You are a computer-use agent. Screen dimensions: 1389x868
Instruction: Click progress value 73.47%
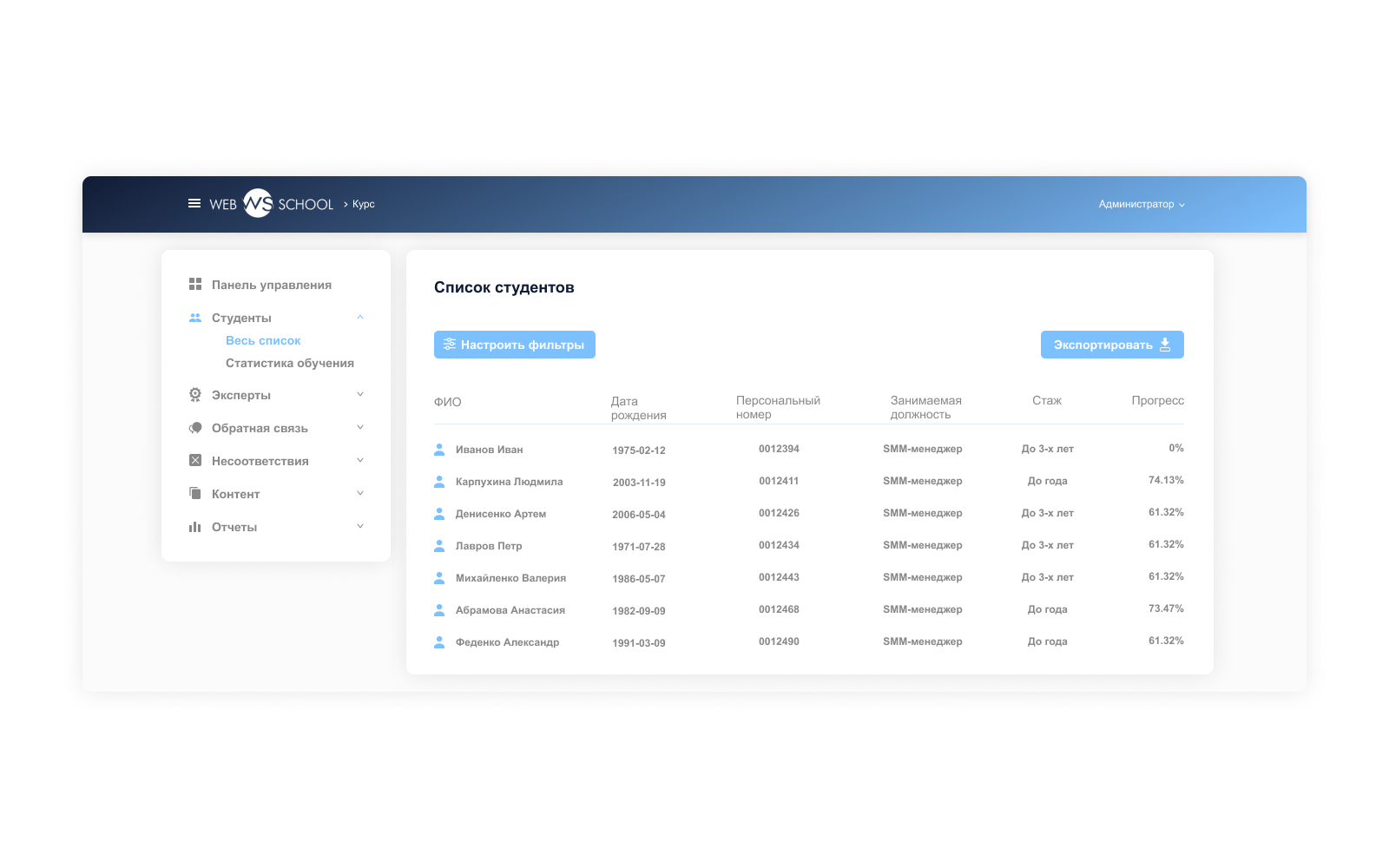pos(1166,608)
